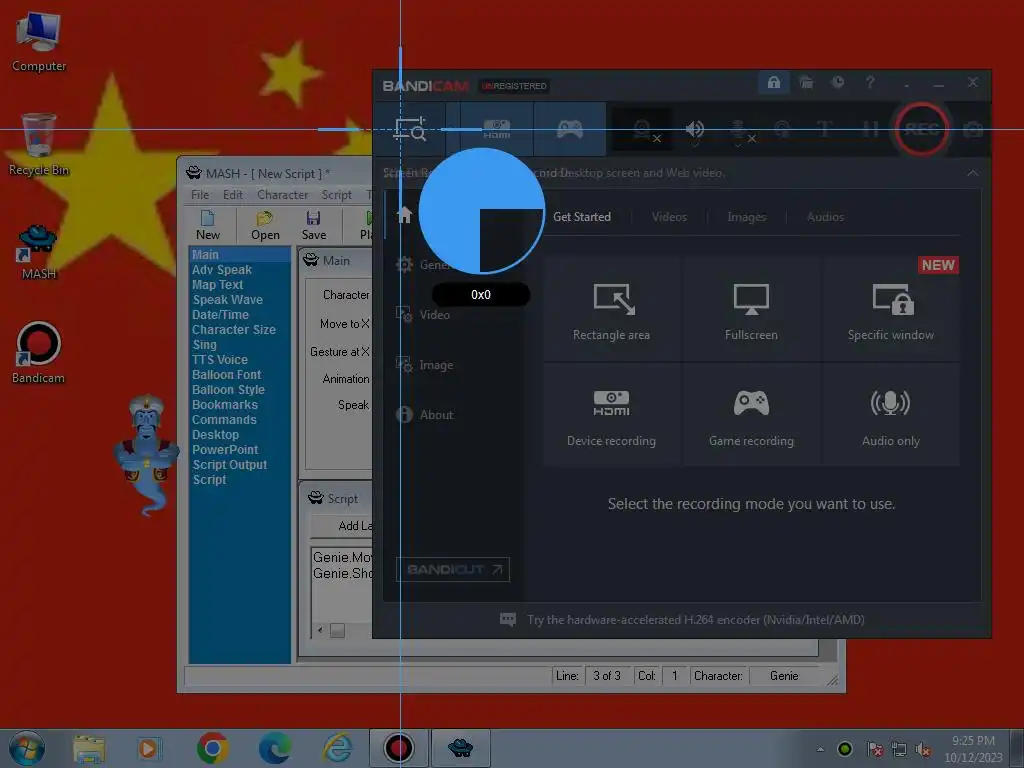This screenshot has width=1024, height=768.
Task: Open the Character menu in MASH
Action: click(x=282, y=195)
